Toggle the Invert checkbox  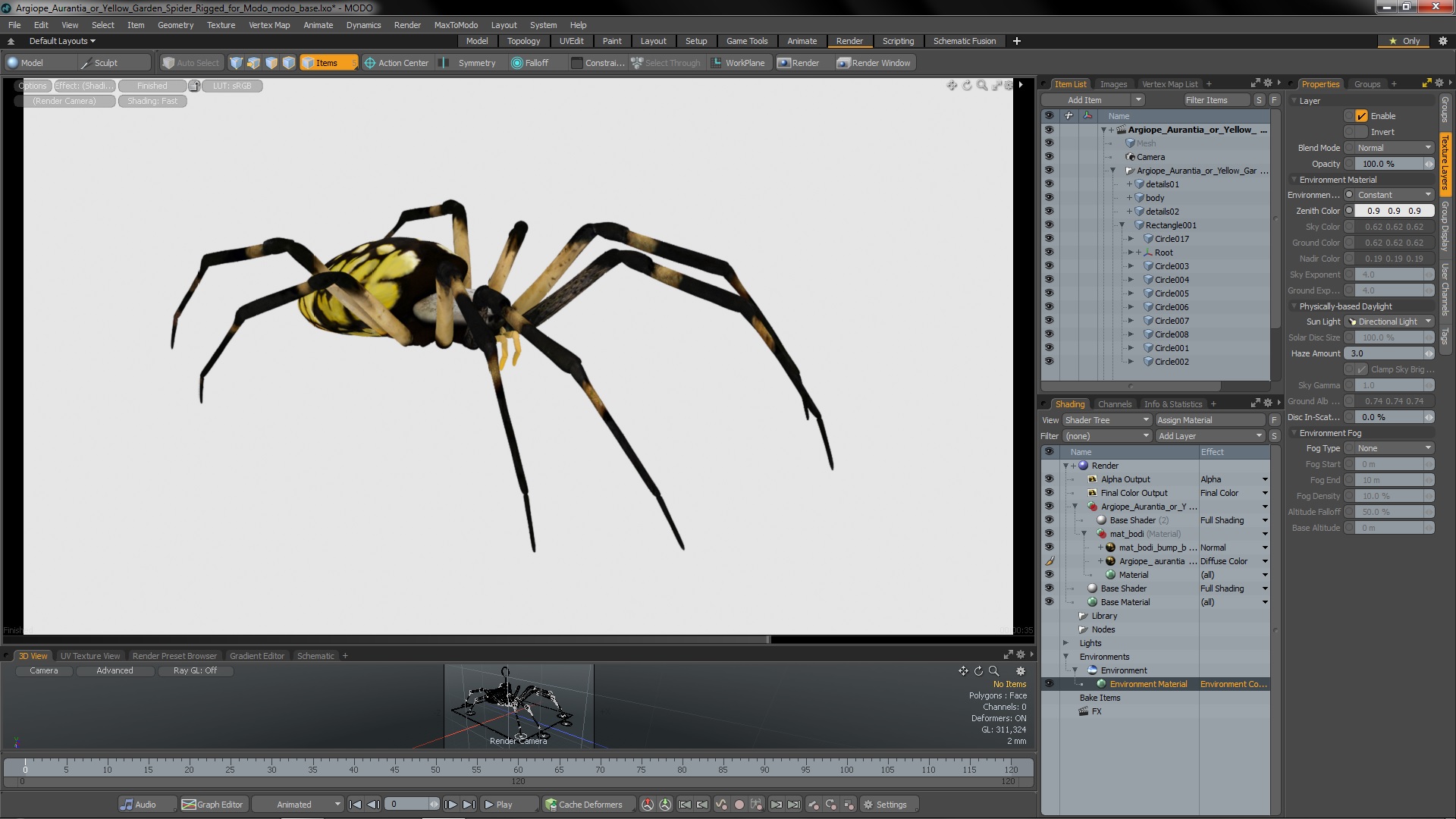coord(1361,132)
